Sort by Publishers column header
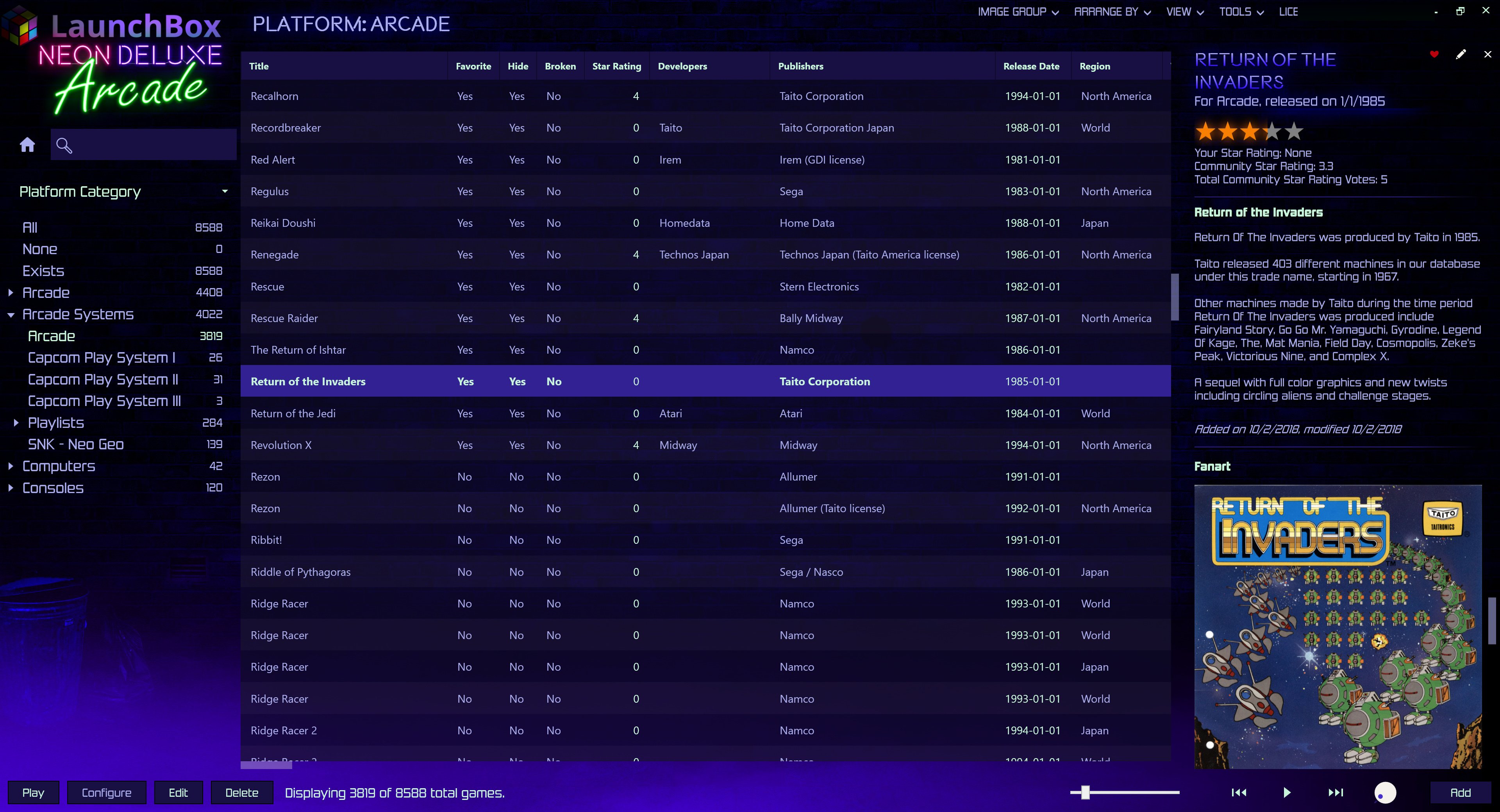The width and height of the screenshot is (1500, 812). click(x=882, y=66)
